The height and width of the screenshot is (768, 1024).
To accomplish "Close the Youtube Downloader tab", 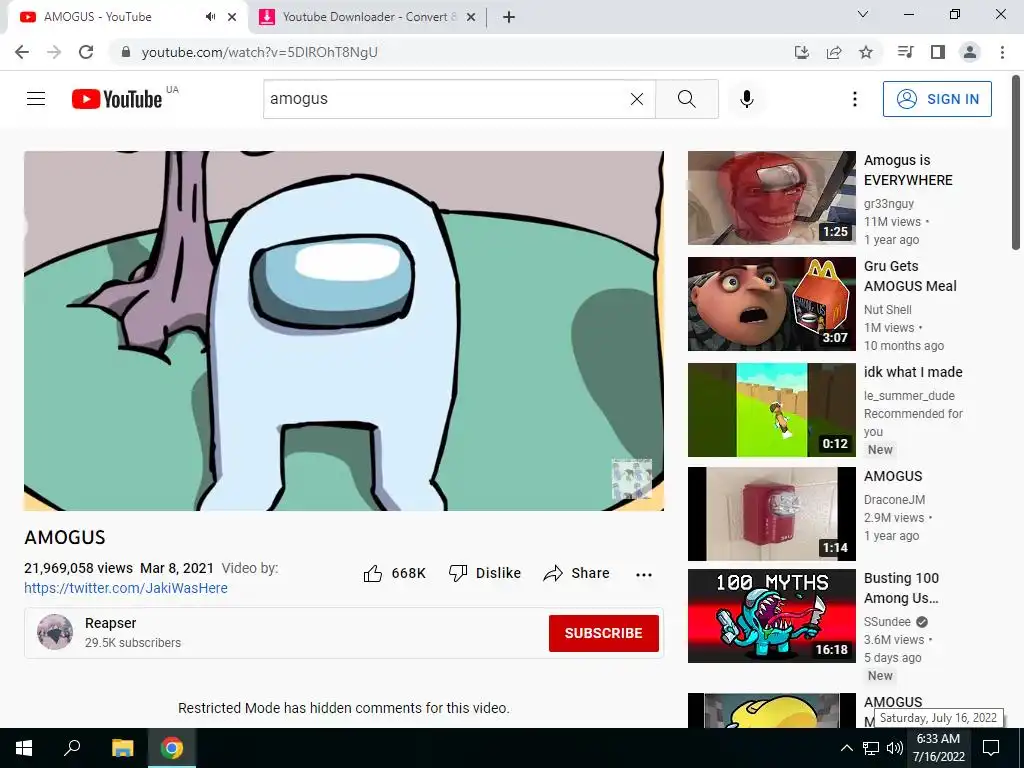I will coord(471,17).
